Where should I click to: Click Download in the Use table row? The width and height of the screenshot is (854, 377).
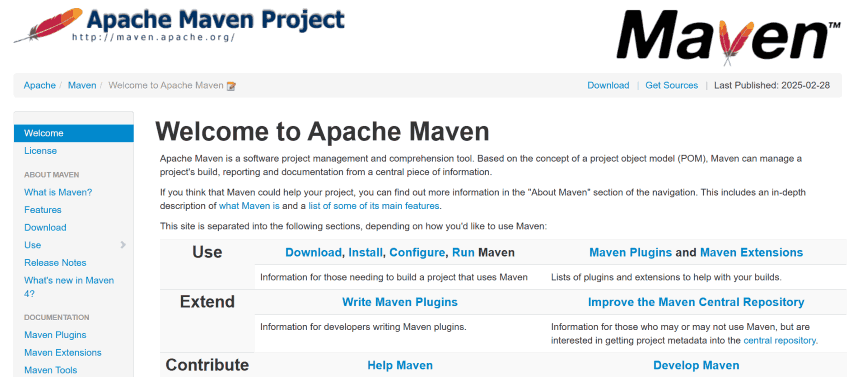tap(314, 253)
